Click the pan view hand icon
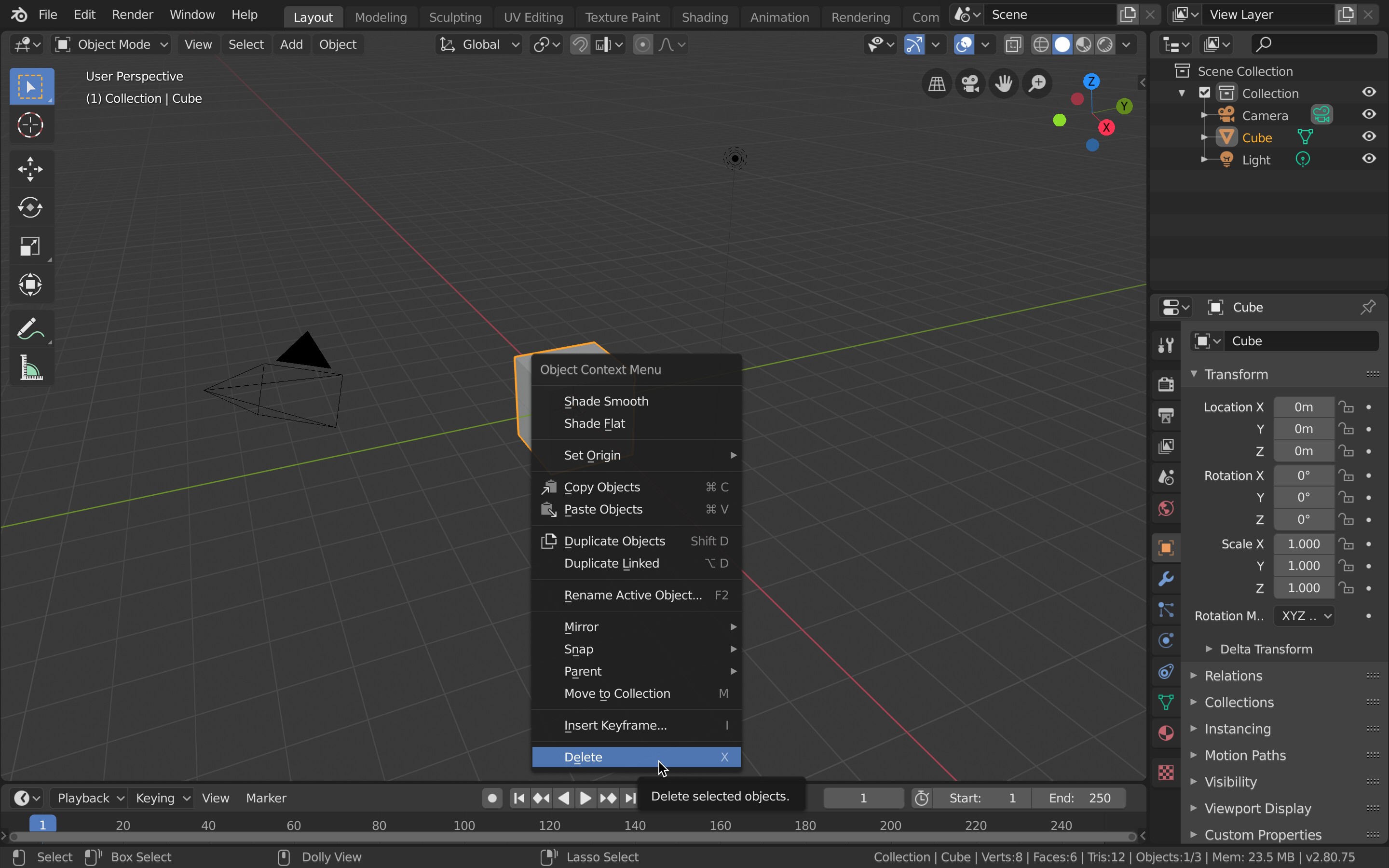The image size is (1389, 868). click(1004, 84)
